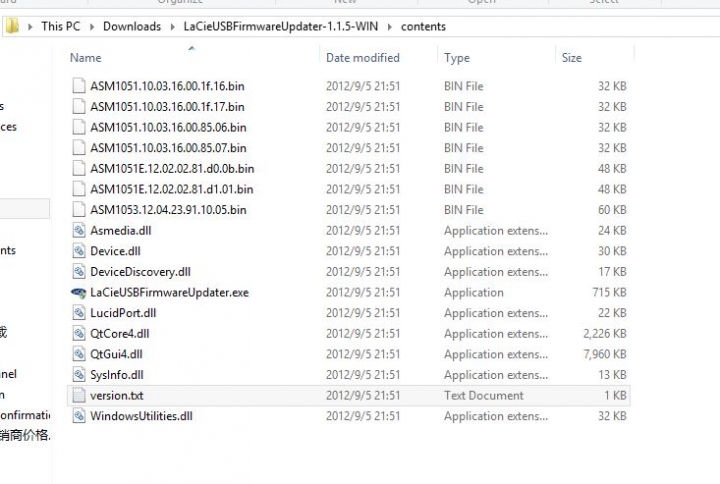Click the version.txt document icon
The height and width of the screenshot is (484, 720).
(79, 395)
